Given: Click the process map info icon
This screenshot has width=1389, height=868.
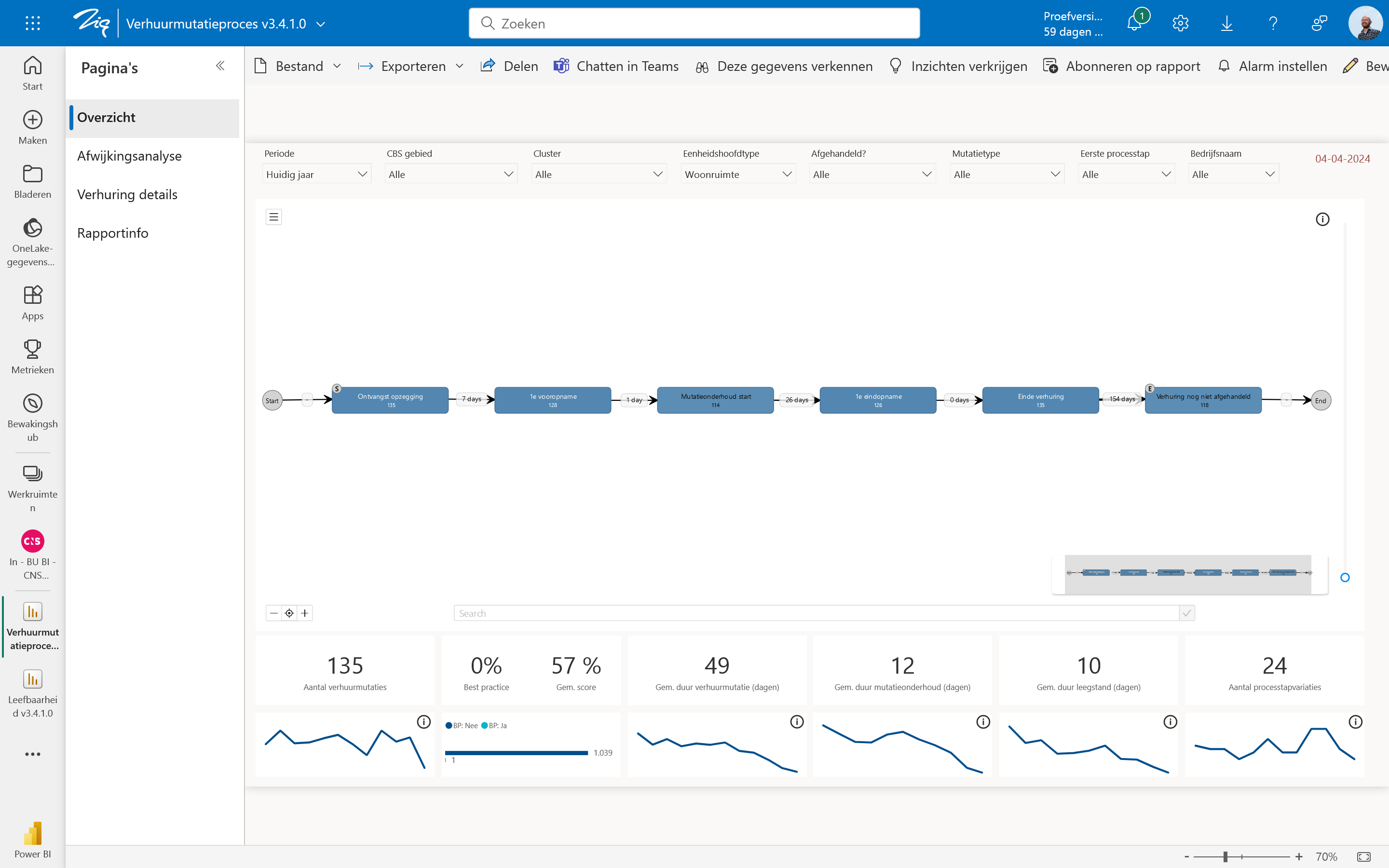Looking at the screenshot, I should [1322, 219].
